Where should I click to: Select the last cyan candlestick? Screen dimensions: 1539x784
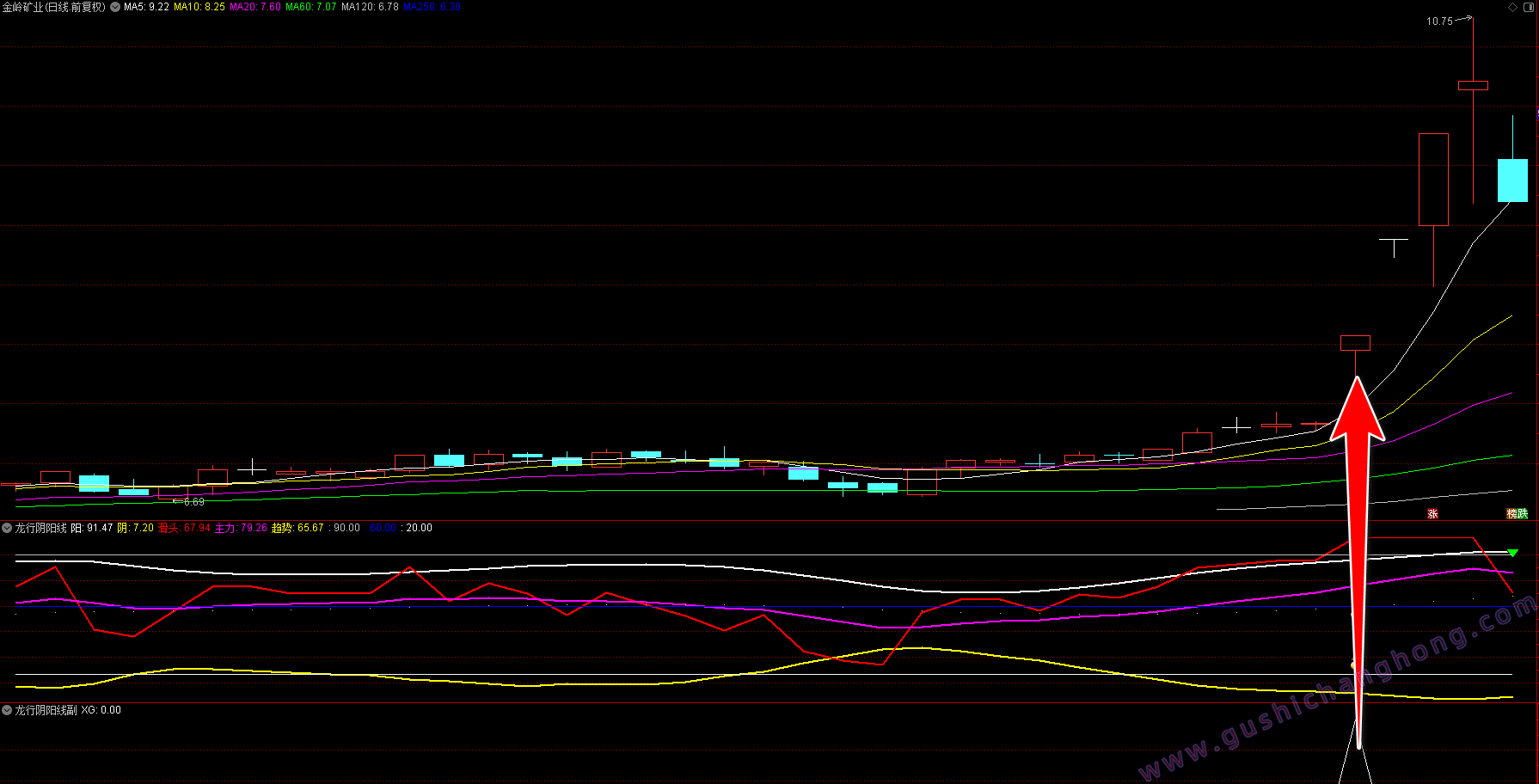pos(1512,181)
